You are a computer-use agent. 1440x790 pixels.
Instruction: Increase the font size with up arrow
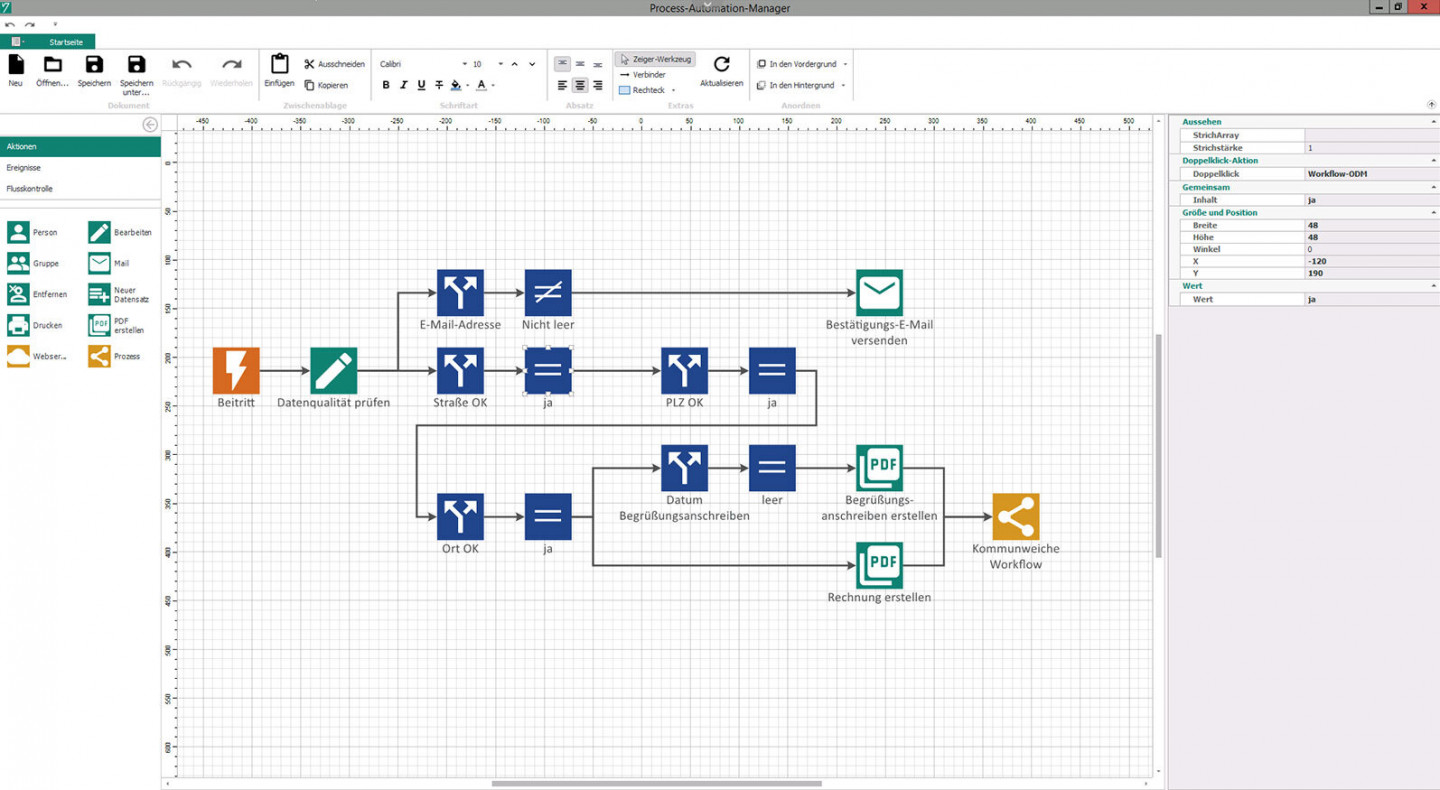pyautogui.click(x=515, y=64)
